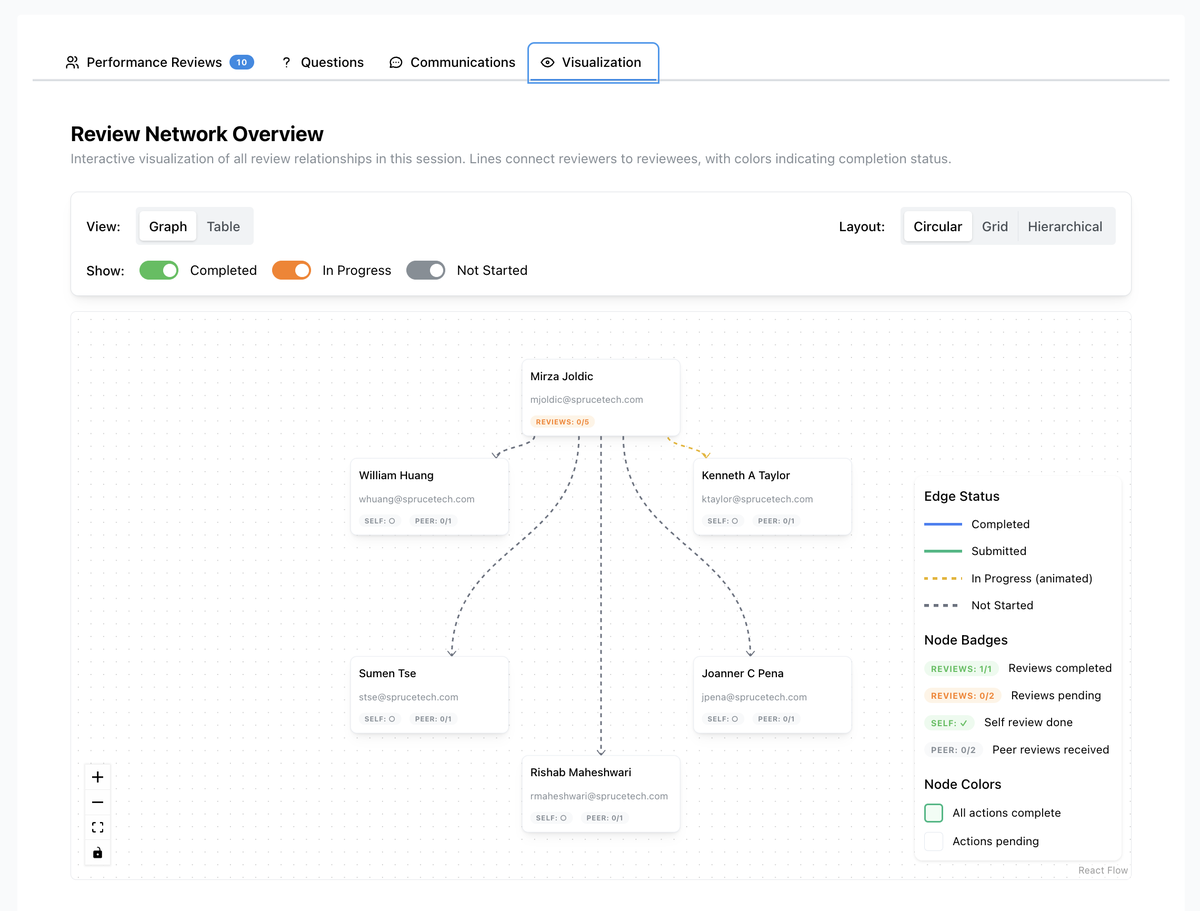The height and width of the screenshot is (911, 1200).
Task: Click the Not Started legend label under Edge Status
Action: click(1002, 605)
